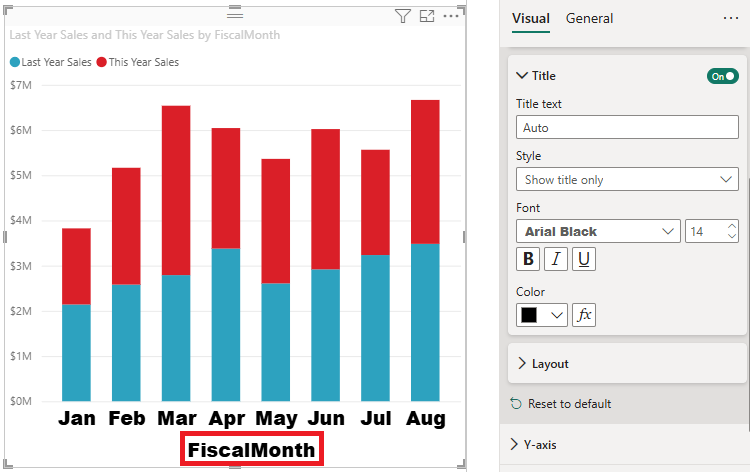Select the Jun red bar segment
Image resolution: width=750 pixels, height=472 pixels.
pos(326,199)
